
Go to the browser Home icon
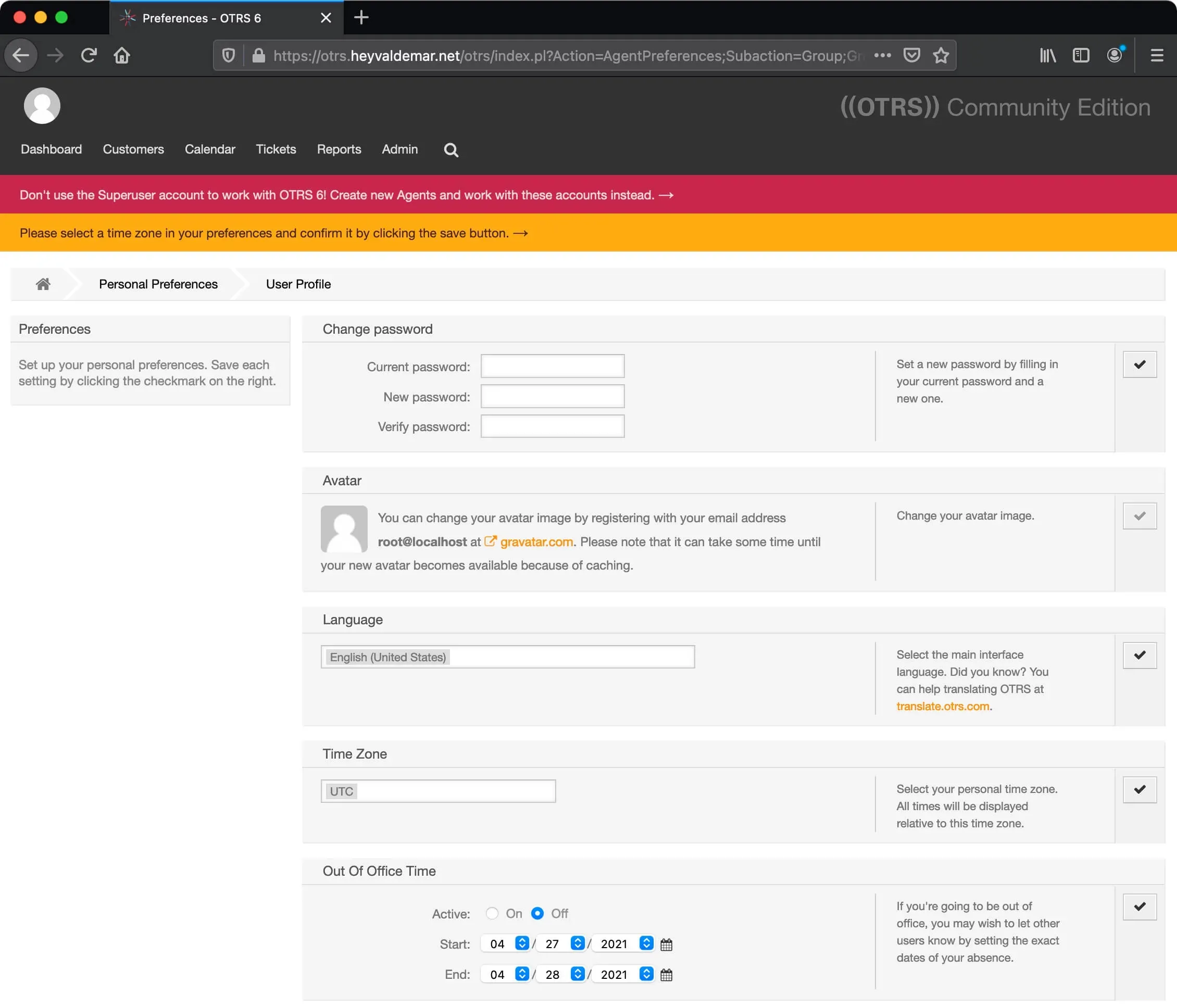(x=121, y=55)
